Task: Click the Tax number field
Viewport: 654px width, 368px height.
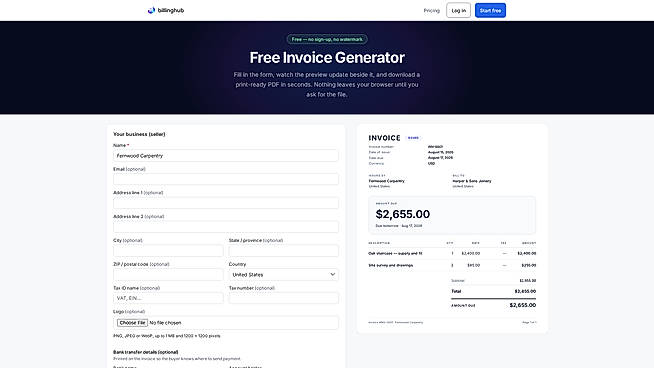Action: coord(284,298)
